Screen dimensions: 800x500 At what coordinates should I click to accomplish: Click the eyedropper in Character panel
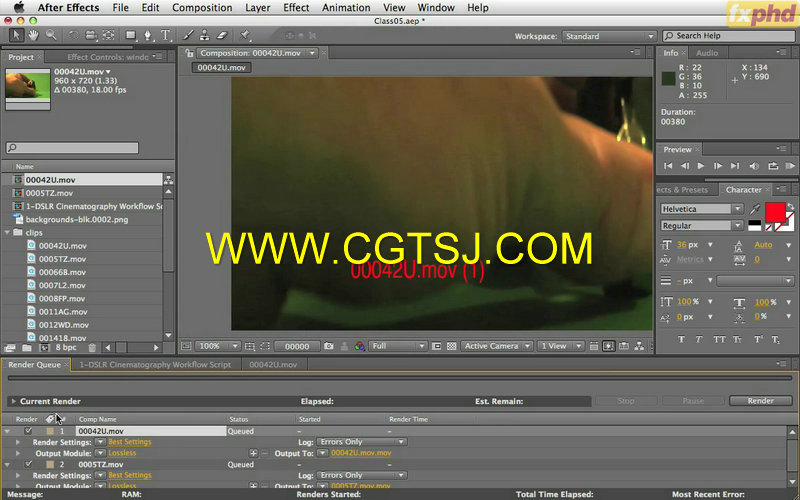755,209
